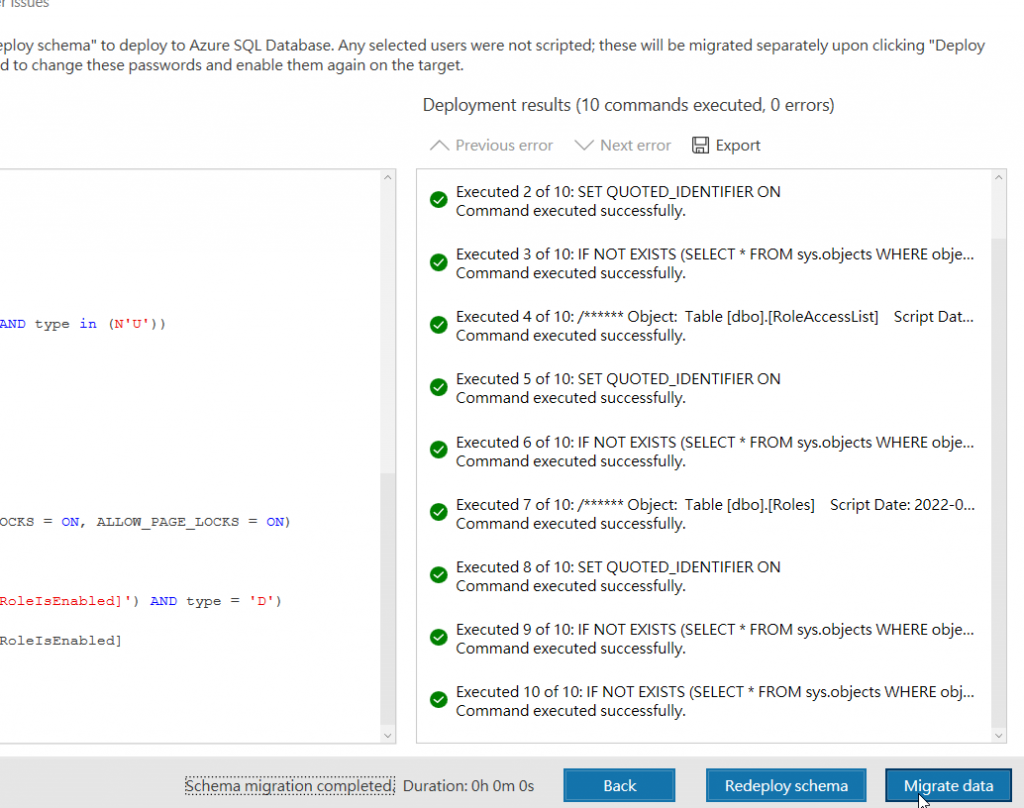This screenshot has height=808, width=1024.
Task: Click success checkmark for Executed 9 of 10
Action: (439, 638)
